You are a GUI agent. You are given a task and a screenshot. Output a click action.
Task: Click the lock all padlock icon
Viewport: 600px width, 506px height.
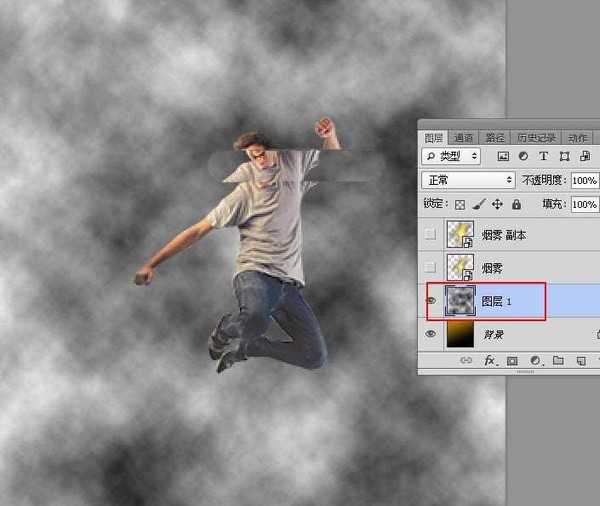516,204
